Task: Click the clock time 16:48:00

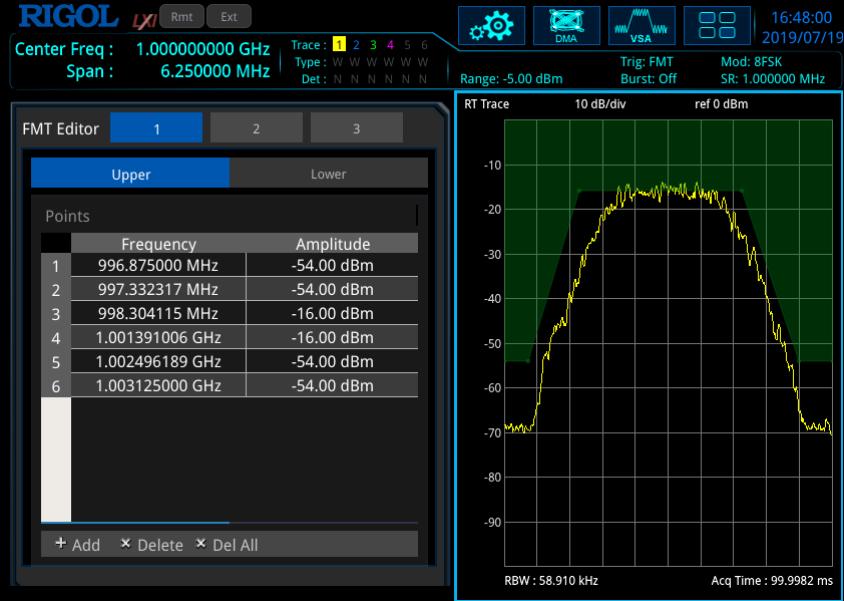Action: [801, 17]
